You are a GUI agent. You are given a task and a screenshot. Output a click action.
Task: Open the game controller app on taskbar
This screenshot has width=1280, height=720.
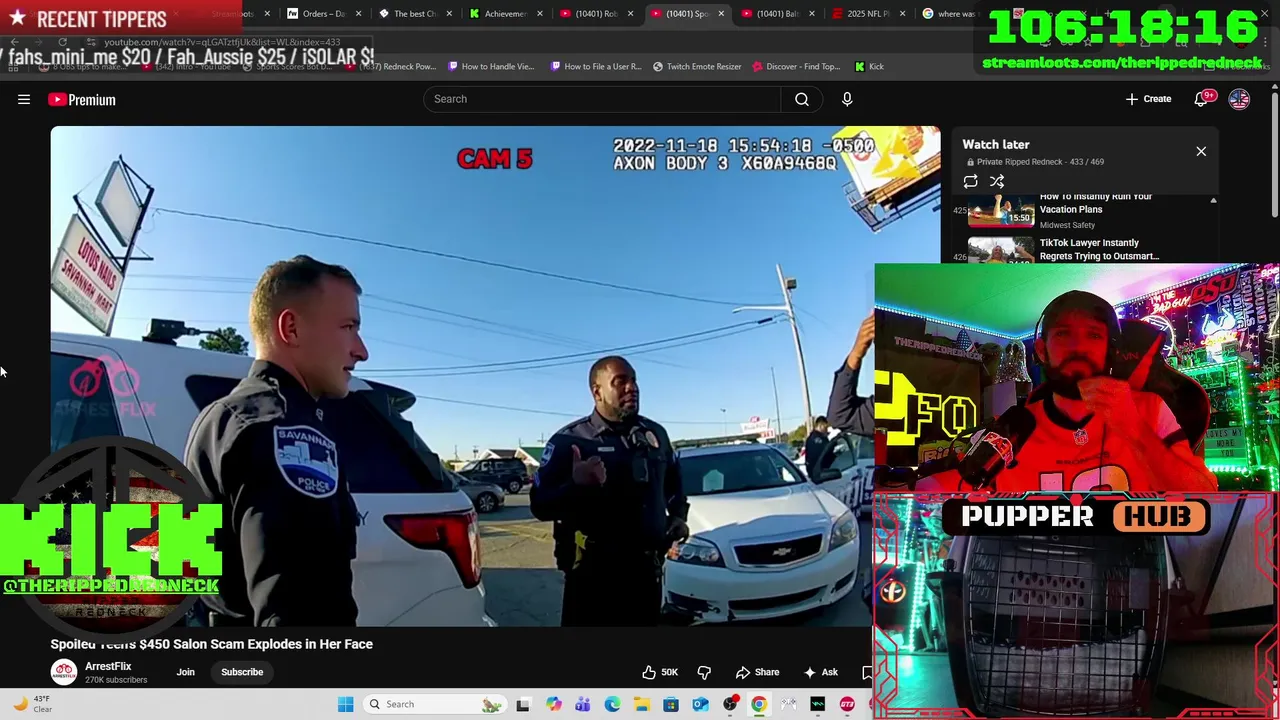click(x=788, y=704)
